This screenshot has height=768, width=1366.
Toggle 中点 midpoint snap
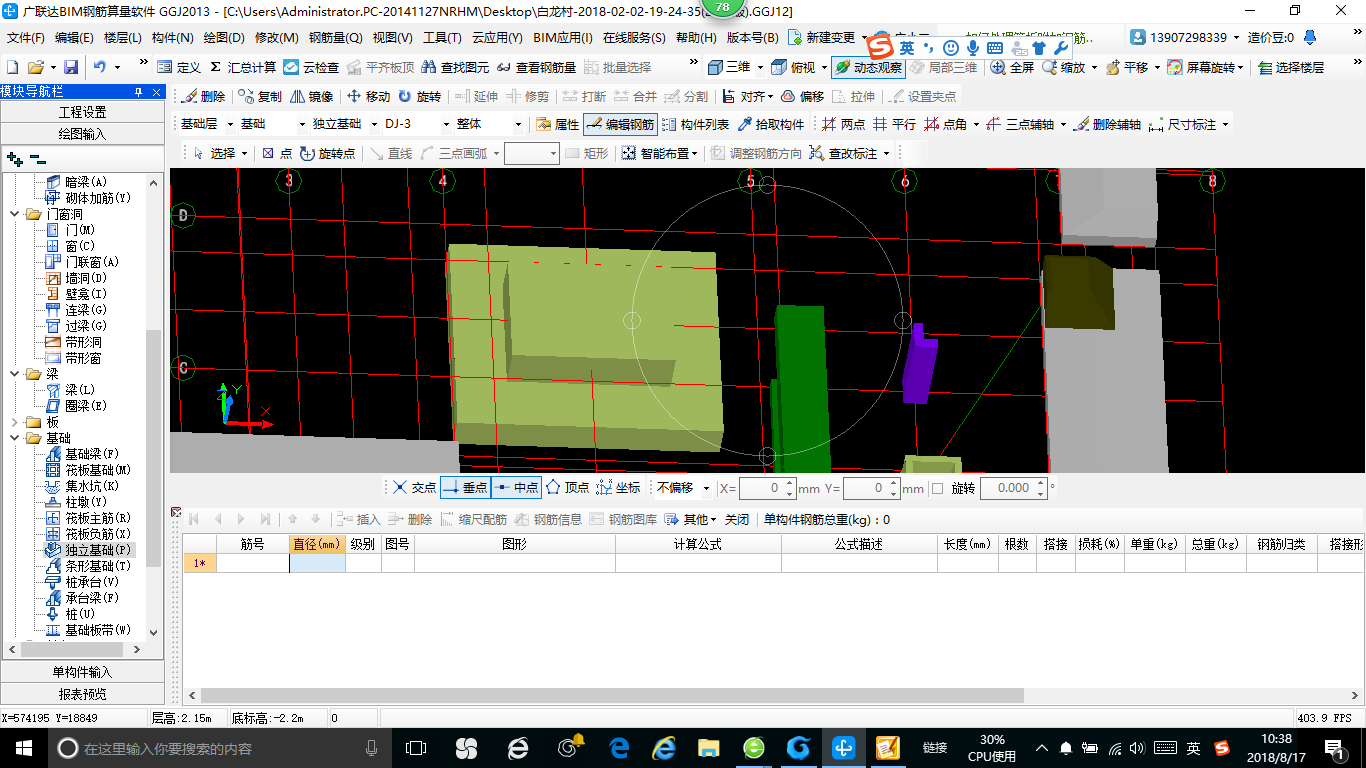[x=516, y=487]
